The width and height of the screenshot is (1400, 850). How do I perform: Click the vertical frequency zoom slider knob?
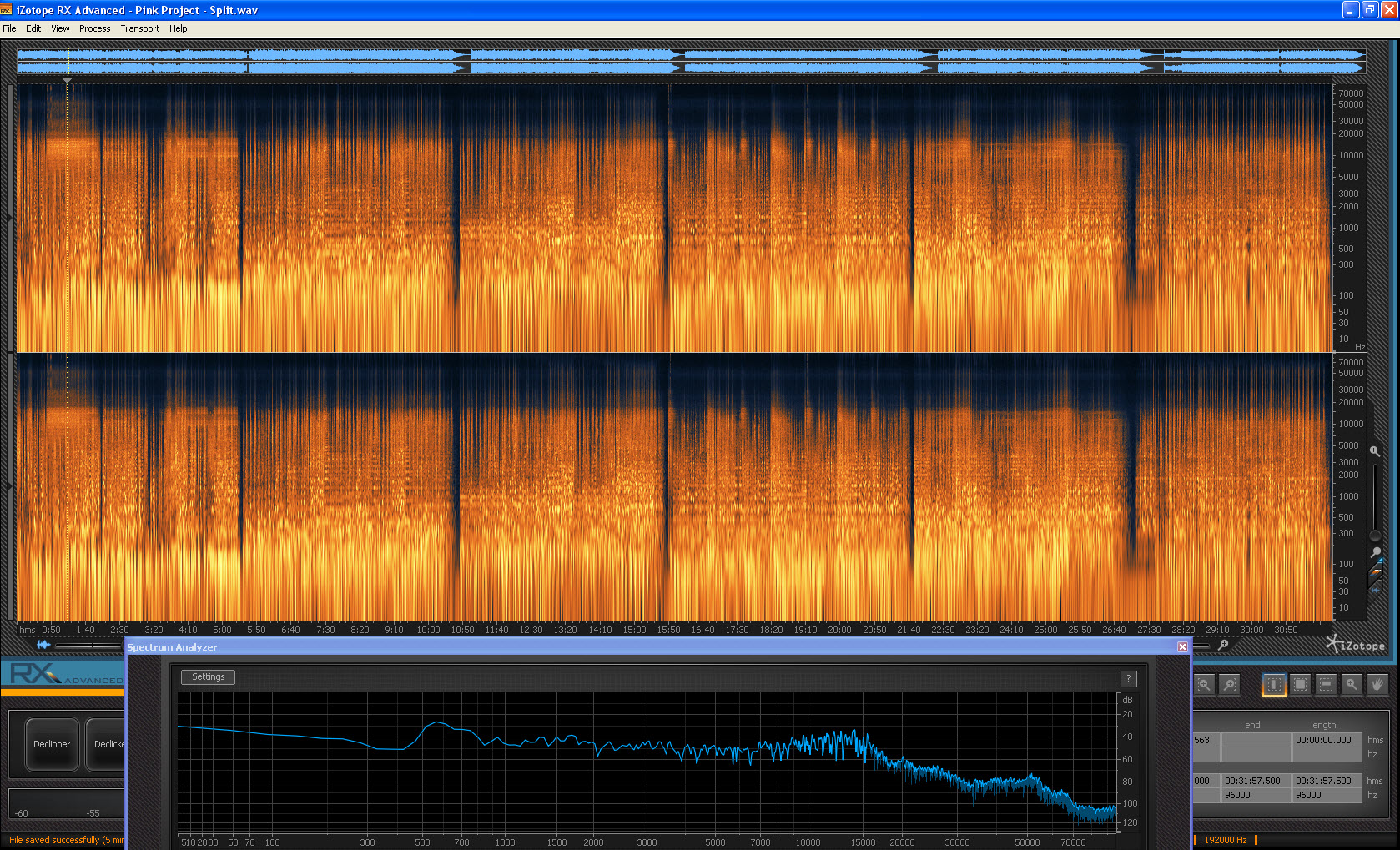pyautogui.click(x=1375, y=536)
